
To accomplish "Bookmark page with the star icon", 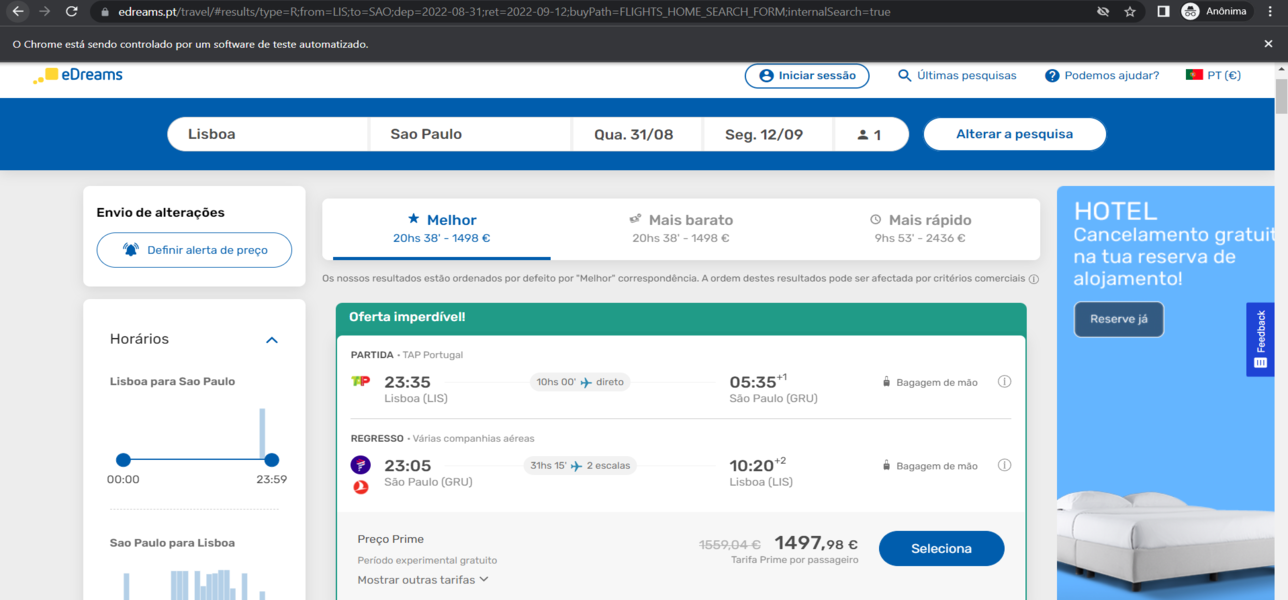I will (1130, 12).
